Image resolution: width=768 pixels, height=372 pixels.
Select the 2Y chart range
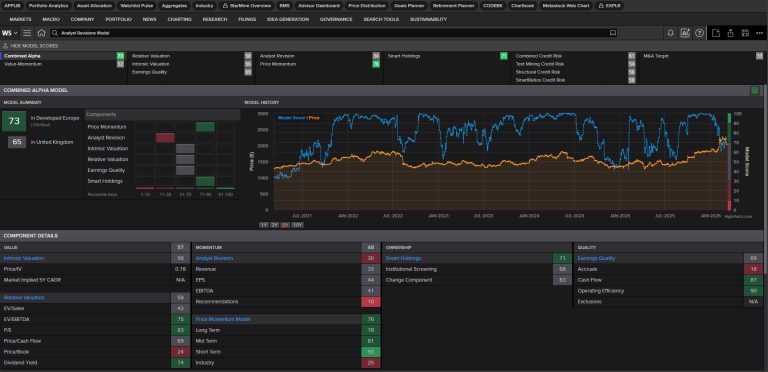274,225
